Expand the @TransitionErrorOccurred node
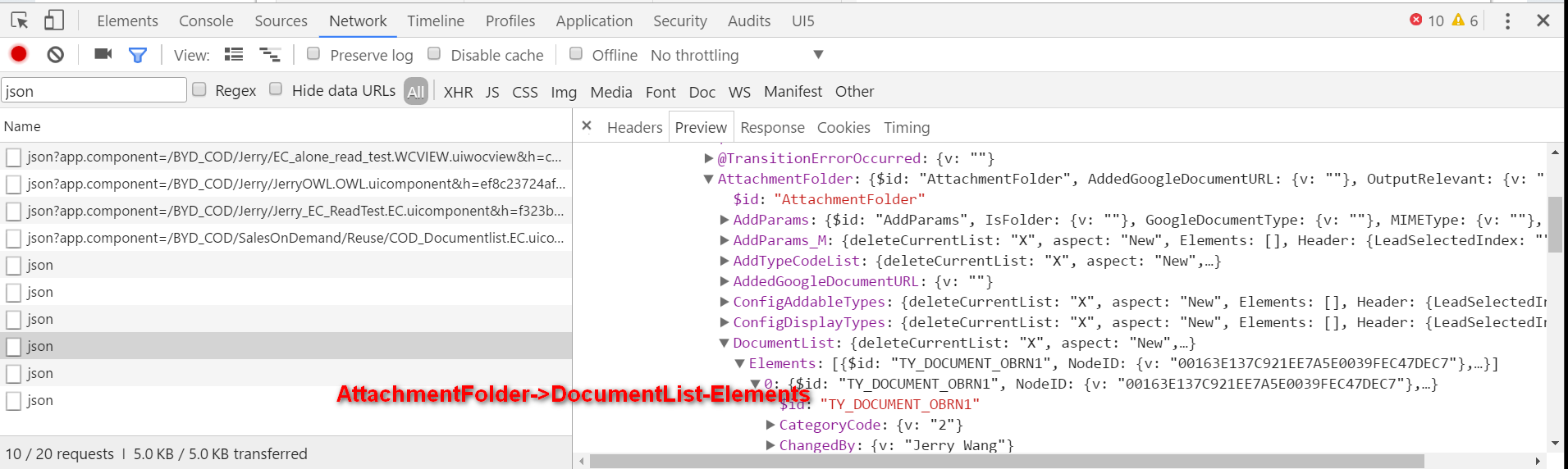The width and height of the screenshot is (1568, 469). (709, 158)
